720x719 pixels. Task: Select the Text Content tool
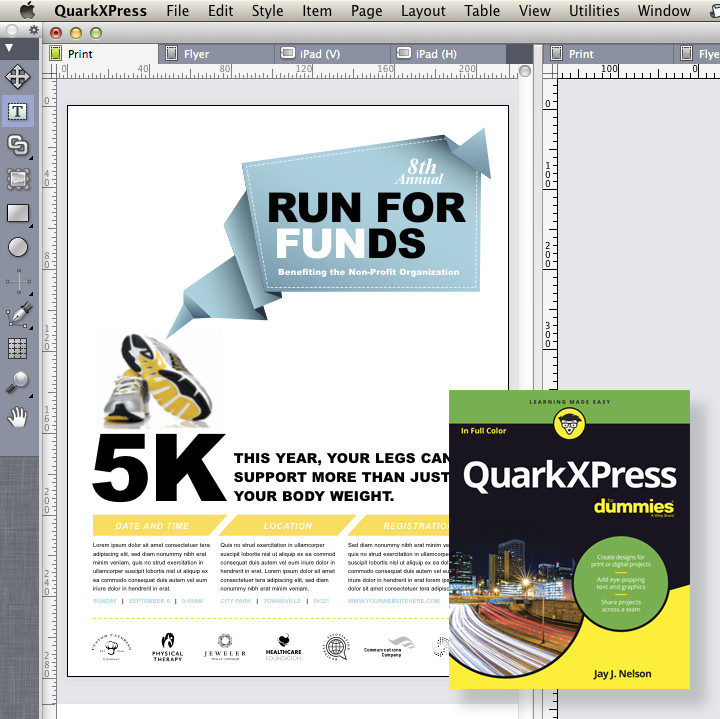pyautogui.click(x=17, y=111)
